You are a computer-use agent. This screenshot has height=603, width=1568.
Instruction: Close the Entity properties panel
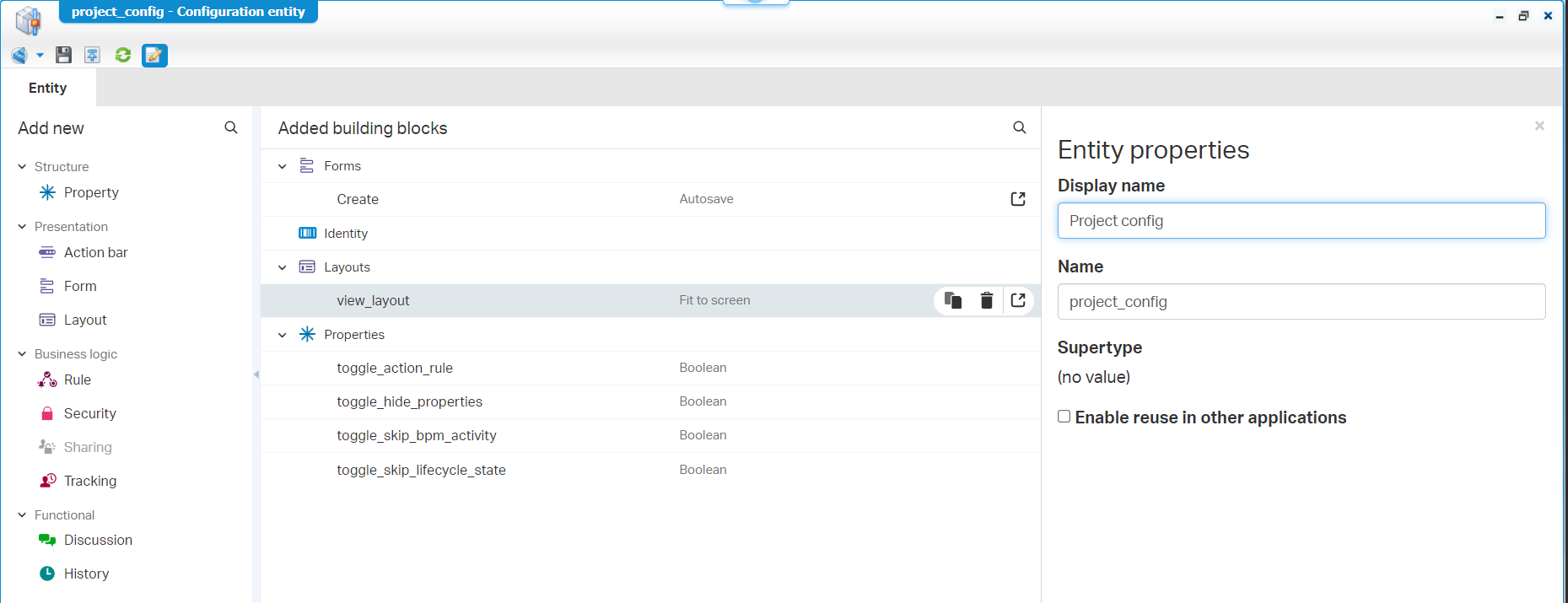(1539, 126)
